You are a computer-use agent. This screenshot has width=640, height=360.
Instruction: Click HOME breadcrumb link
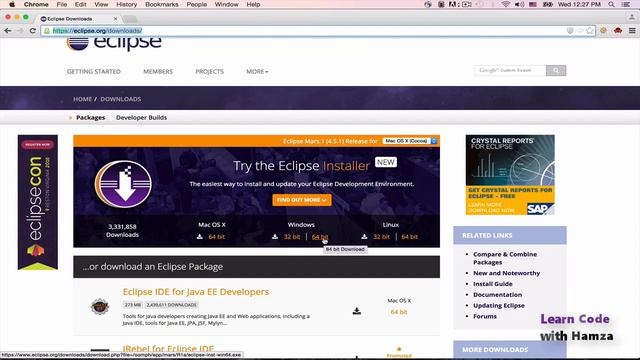tap(82, 99)
